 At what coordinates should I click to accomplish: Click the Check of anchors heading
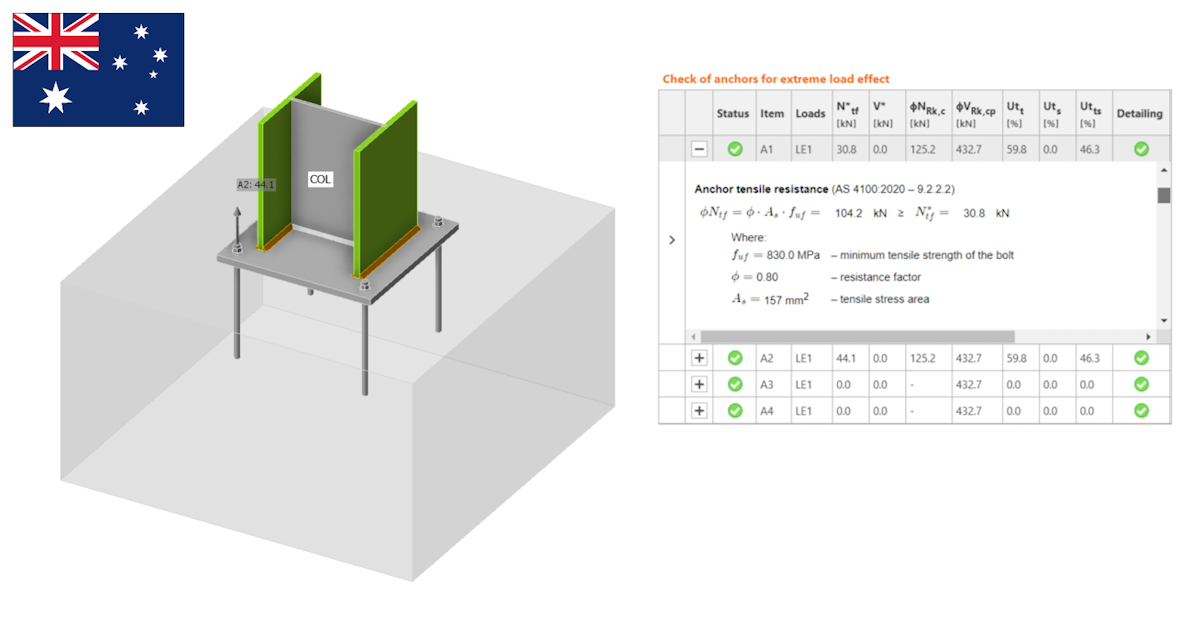pyautogui.click(x=778, y=77)
